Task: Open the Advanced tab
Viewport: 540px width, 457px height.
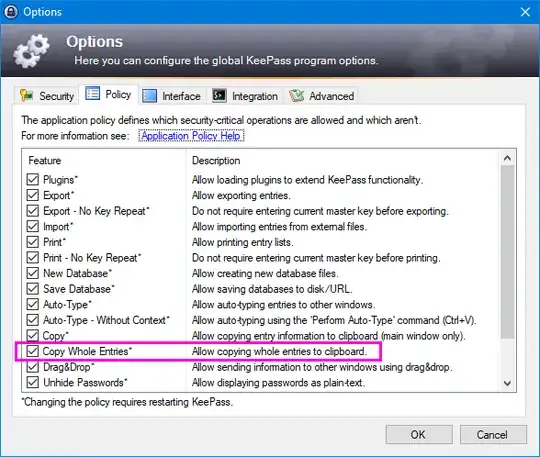Action: click(x=322, y=96)
